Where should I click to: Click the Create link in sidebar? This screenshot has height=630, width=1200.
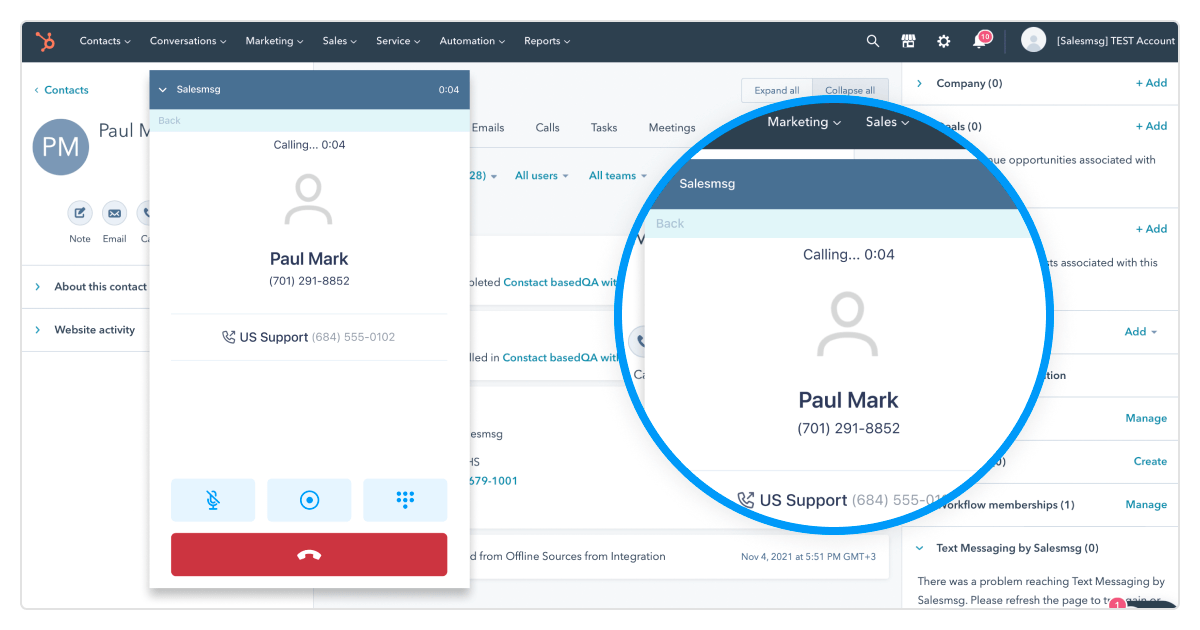pos(1150,462)
